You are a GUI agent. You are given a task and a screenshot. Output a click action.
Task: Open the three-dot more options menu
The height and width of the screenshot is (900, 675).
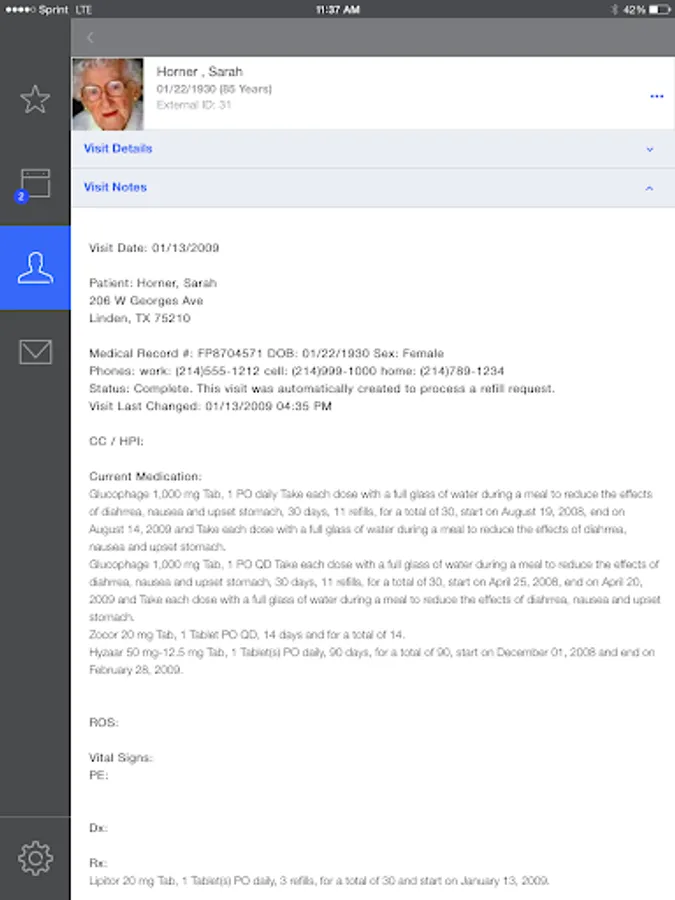click(657, 96)
